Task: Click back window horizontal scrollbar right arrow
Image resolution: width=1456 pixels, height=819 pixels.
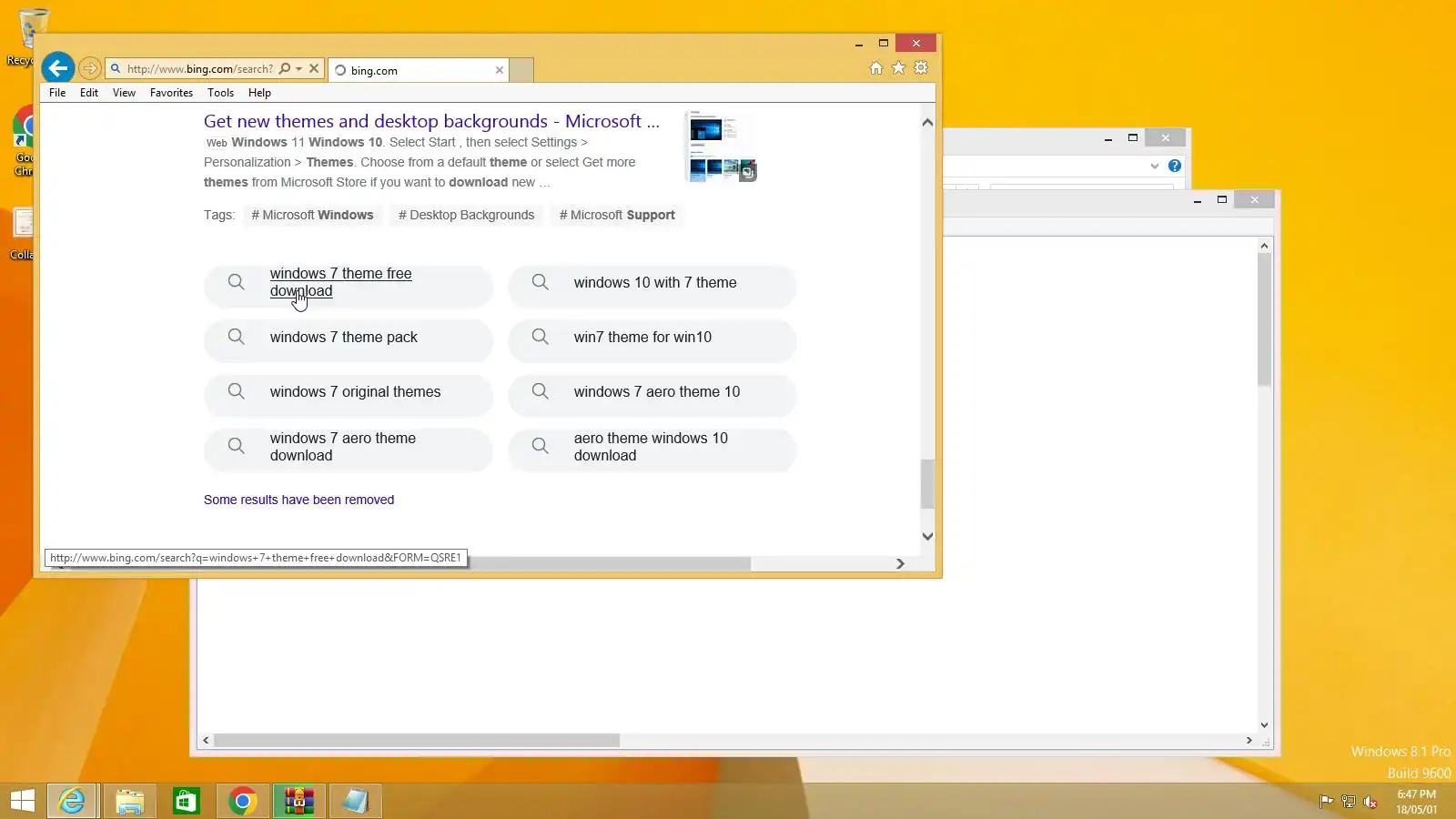Action: (x=1249, y=741)
